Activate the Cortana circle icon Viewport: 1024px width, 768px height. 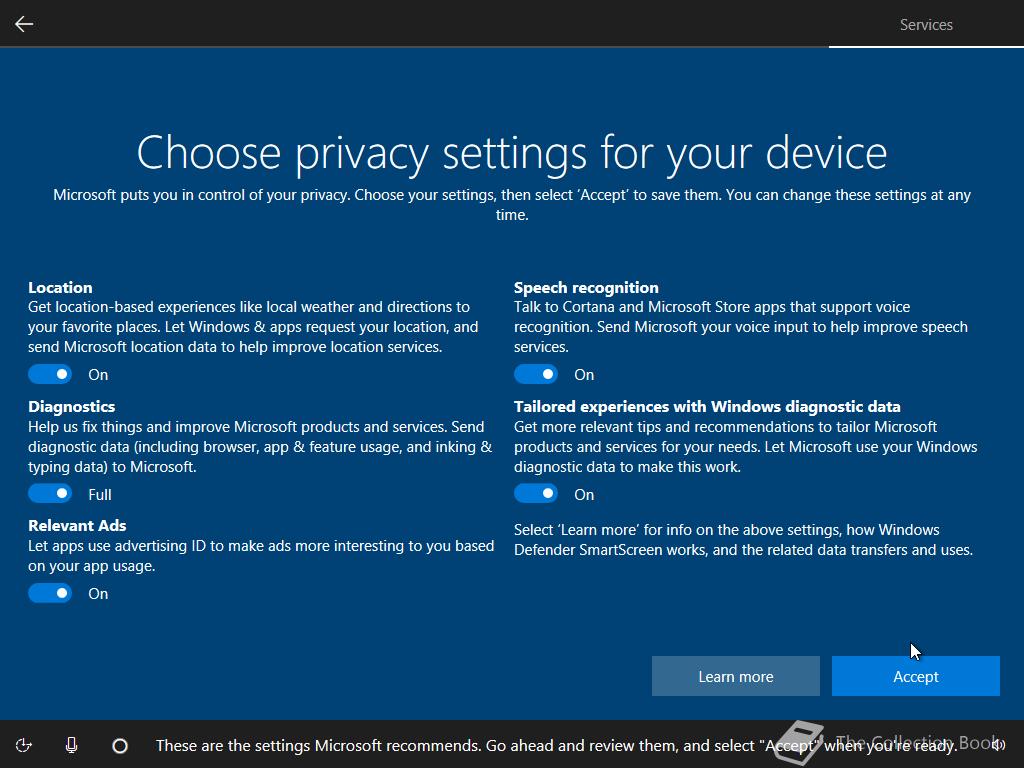[120, 745]
